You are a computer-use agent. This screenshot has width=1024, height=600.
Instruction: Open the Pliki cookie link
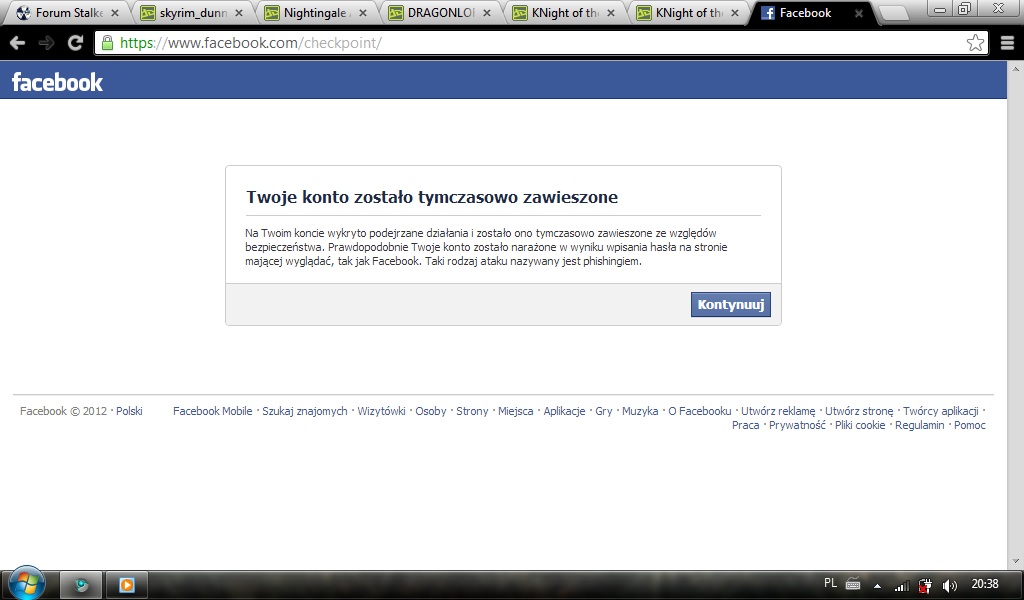click(860, 426)
